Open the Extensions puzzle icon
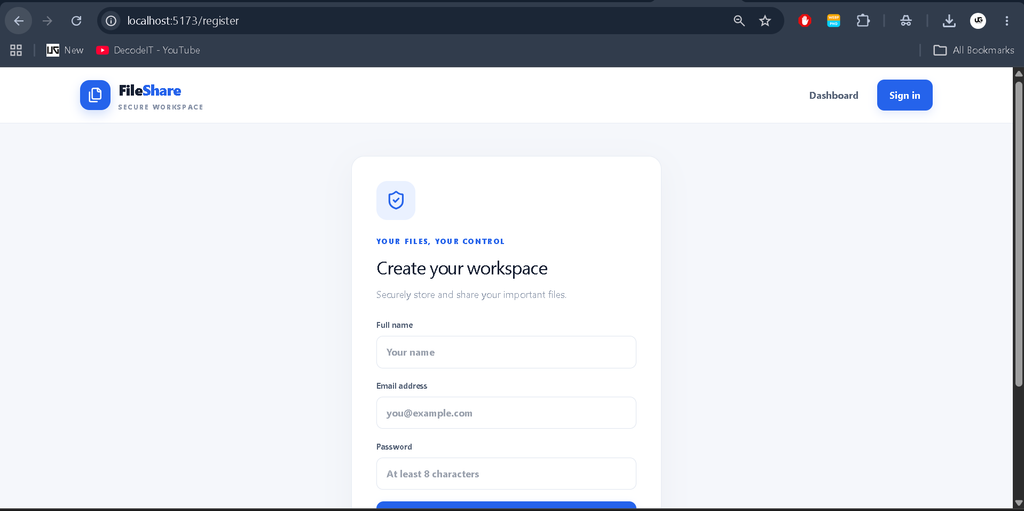This screenshot has width=1024, height=511. (863, 21)
